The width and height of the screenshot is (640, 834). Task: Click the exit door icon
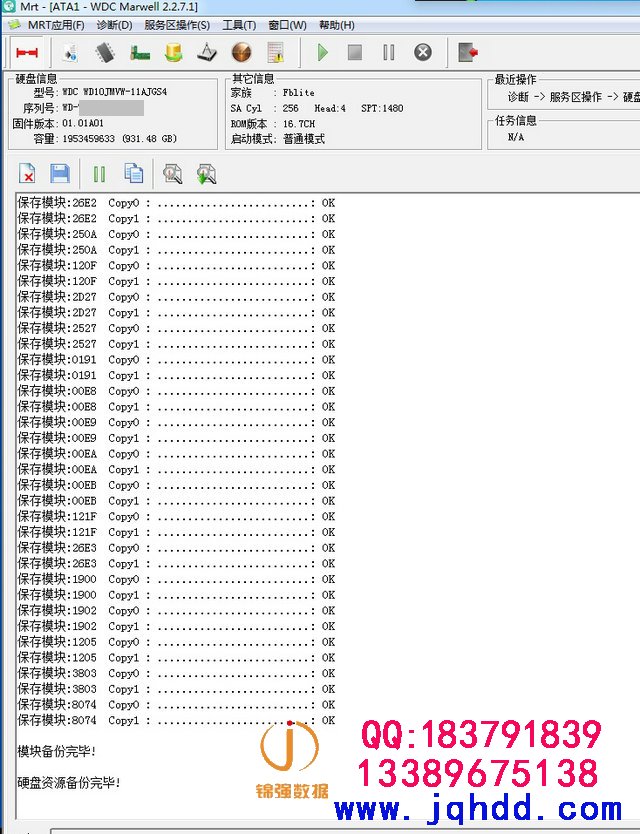(x=468, y=53)
